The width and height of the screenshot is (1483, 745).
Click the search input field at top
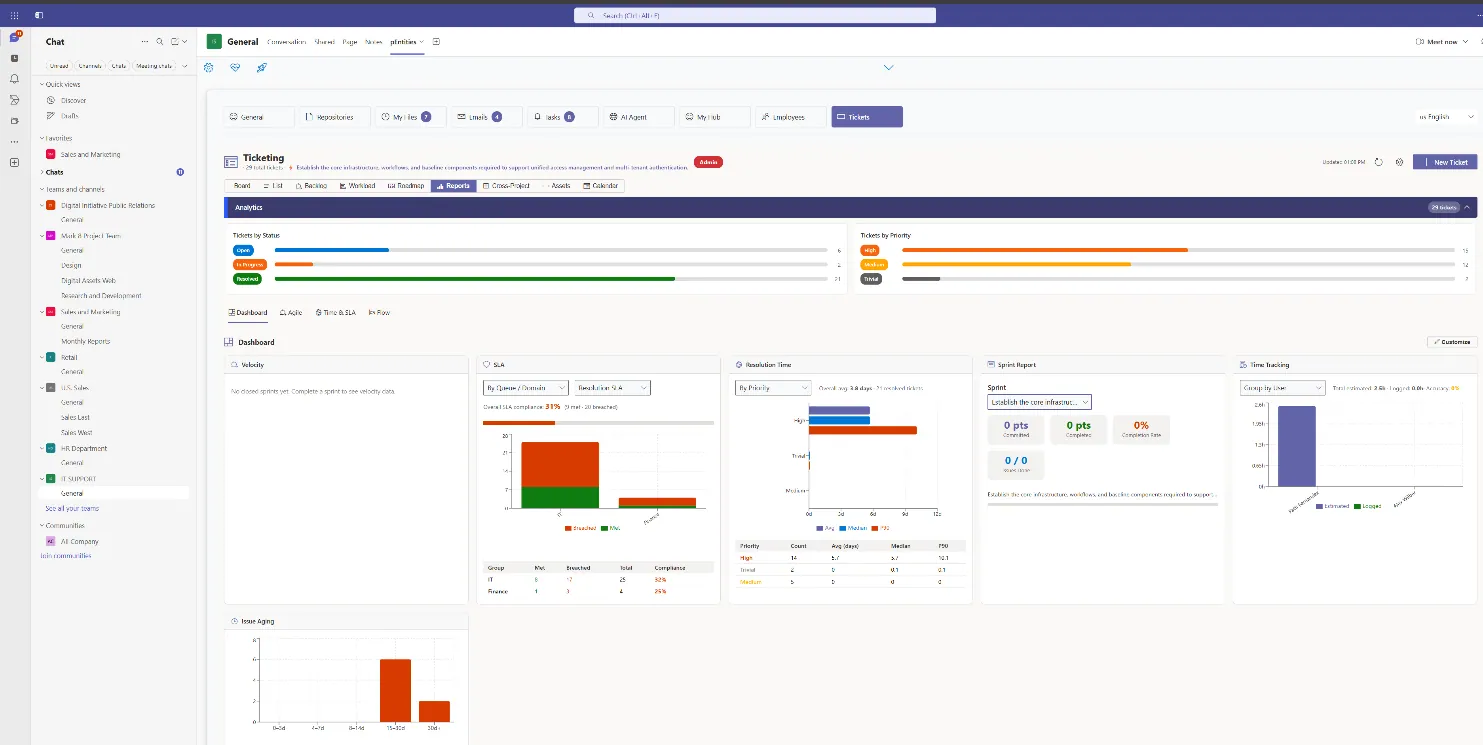pyautogui.click(x=755, y=15)
